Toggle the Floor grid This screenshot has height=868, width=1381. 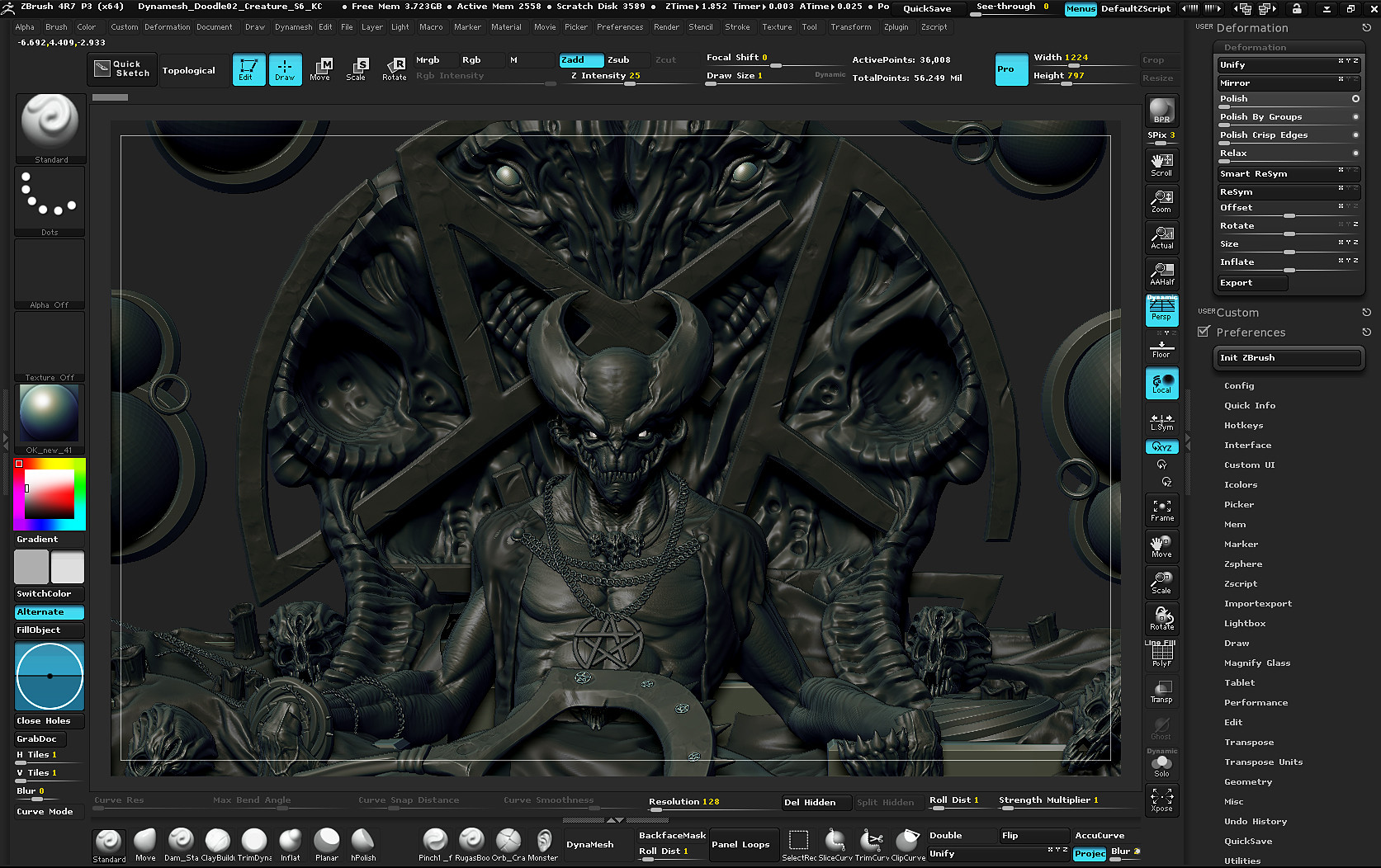tap(1161, 347)
